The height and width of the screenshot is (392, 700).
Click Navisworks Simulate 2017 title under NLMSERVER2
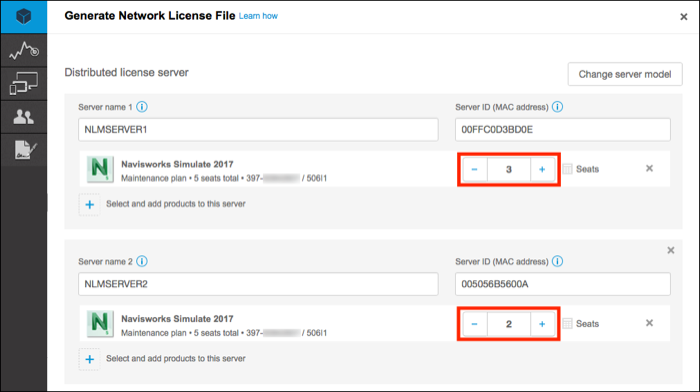(177, 319)
